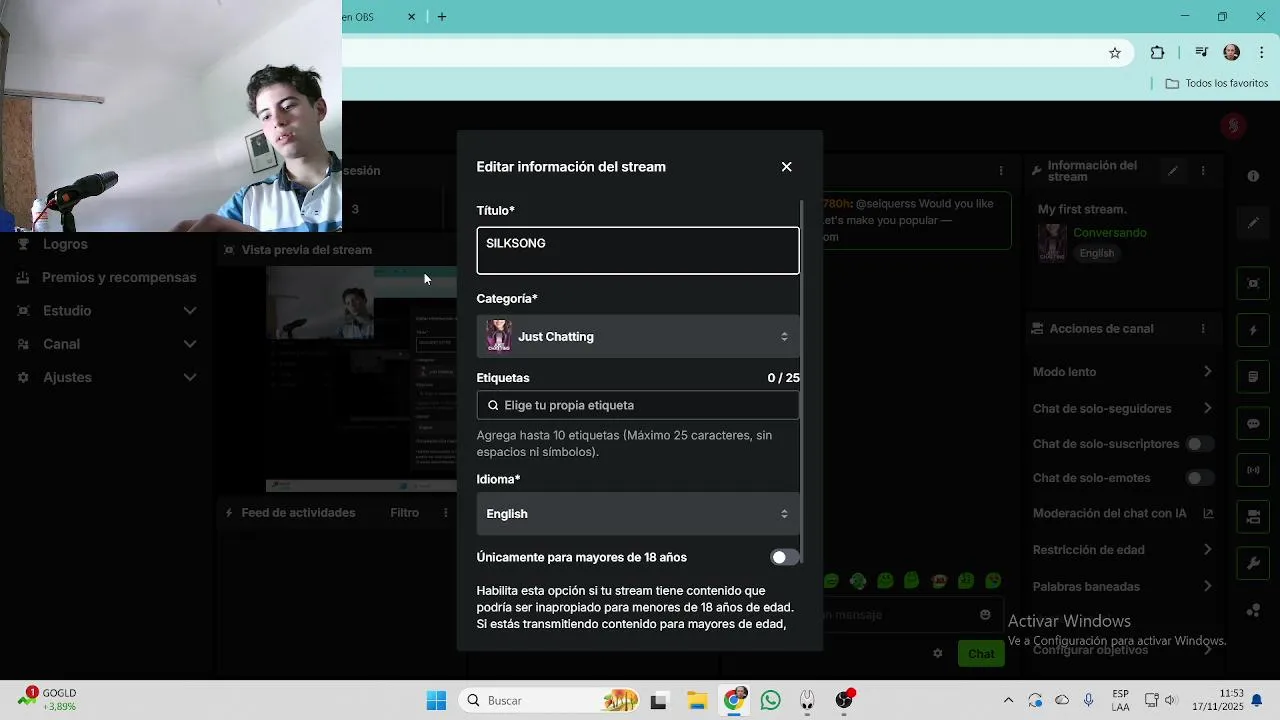
Task: Click the lightning bolt icon in right sidebar
Action: click(x=1253, y=330)
